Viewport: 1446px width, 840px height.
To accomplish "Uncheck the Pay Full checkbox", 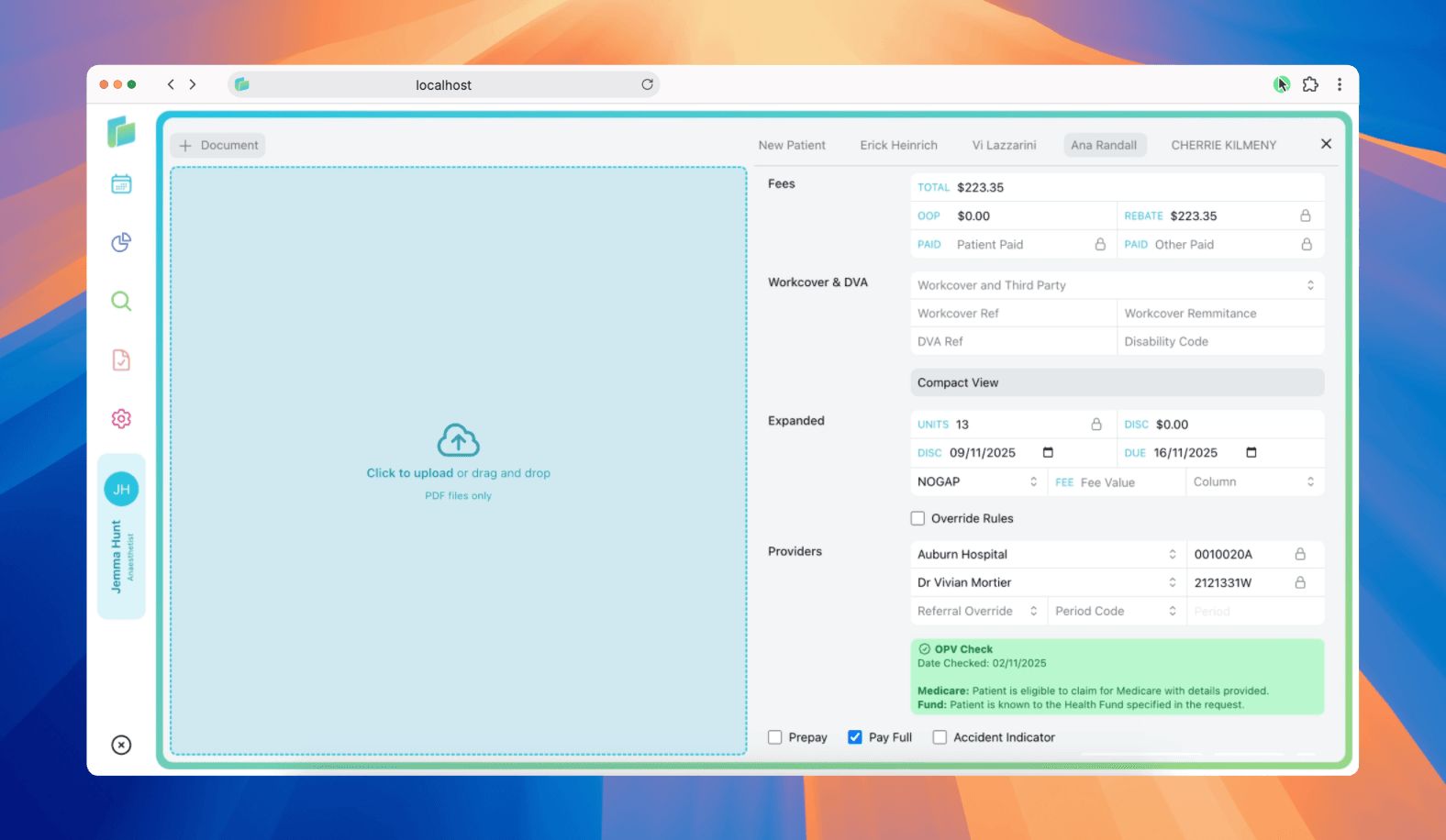I will [855, 737].
